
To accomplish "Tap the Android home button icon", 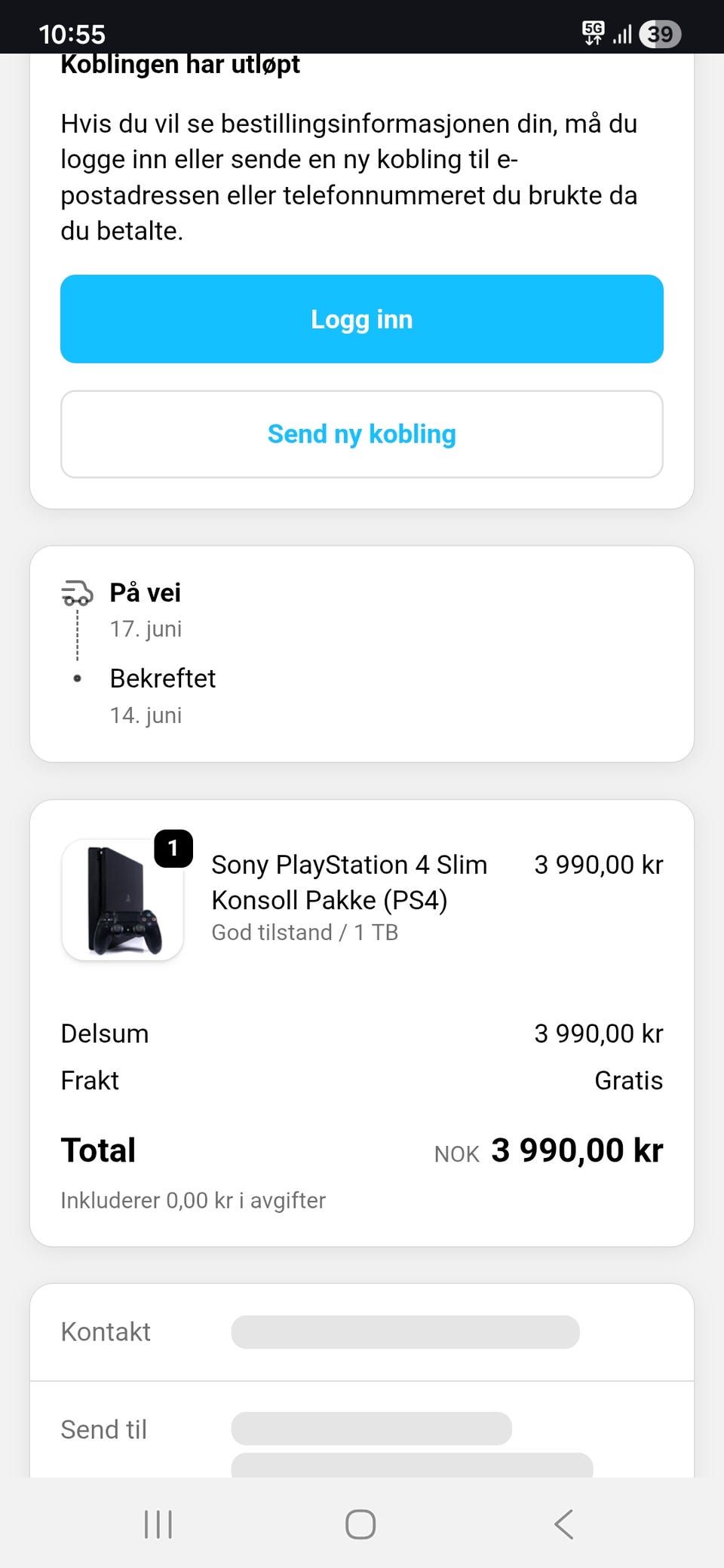I will point(360,1524).
